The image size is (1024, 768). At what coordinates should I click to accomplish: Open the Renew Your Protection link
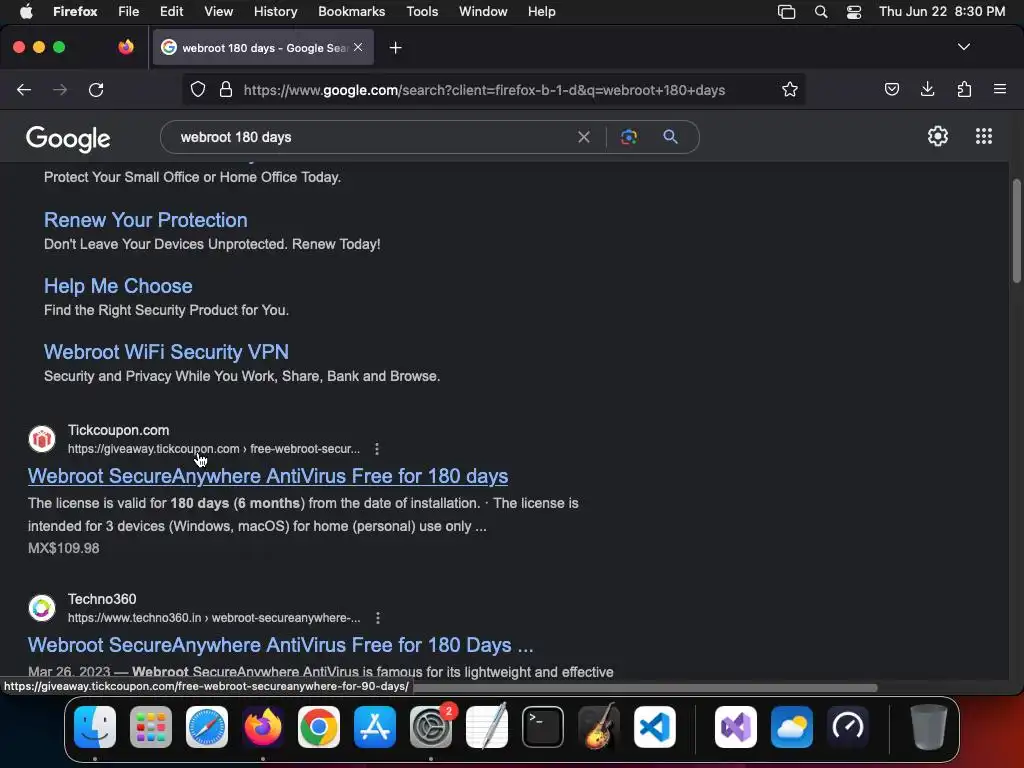(x=146, y=220)
